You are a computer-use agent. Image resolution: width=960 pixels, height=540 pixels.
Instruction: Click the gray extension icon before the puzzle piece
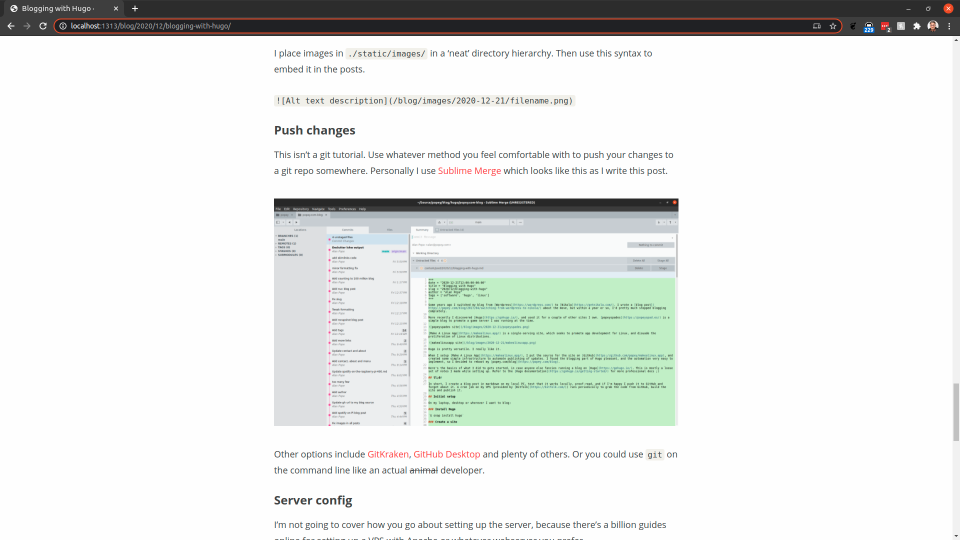click(901, 25)
